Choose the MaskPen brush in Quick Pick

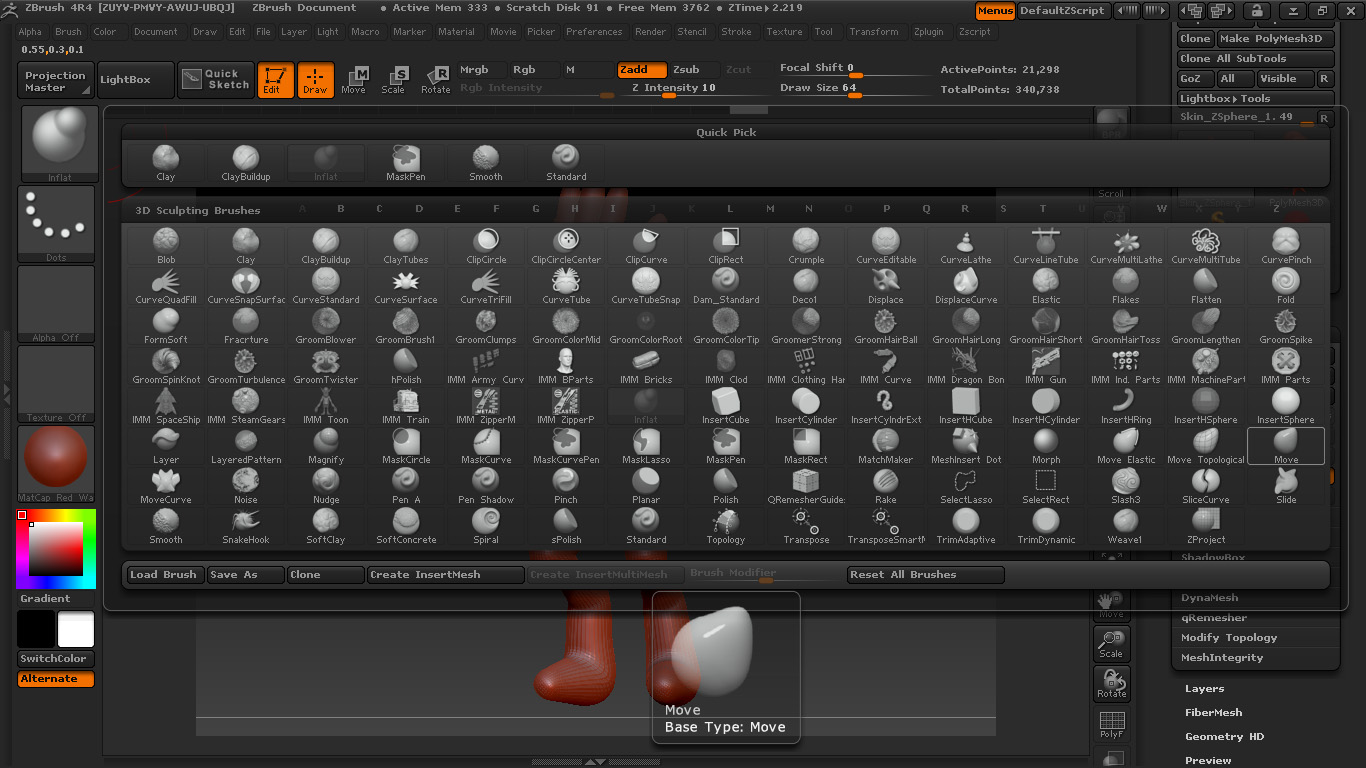[x=406, y=163]
